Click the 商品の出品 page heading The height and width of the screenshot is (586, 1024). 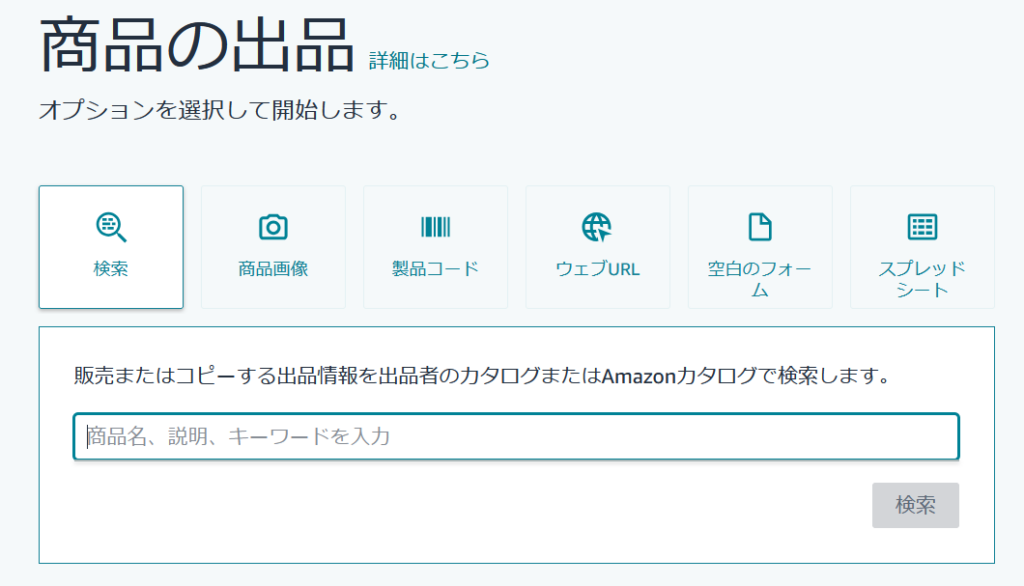pos(197,44)
